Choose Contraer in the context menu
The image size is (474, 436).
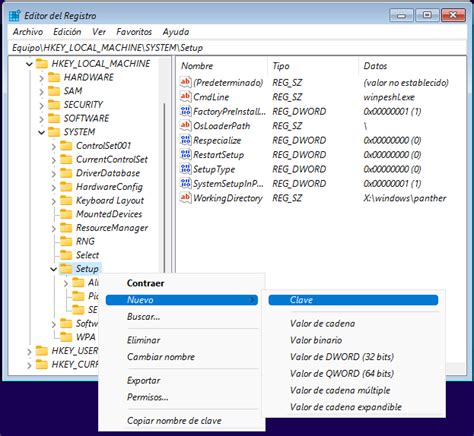point(182,283)
